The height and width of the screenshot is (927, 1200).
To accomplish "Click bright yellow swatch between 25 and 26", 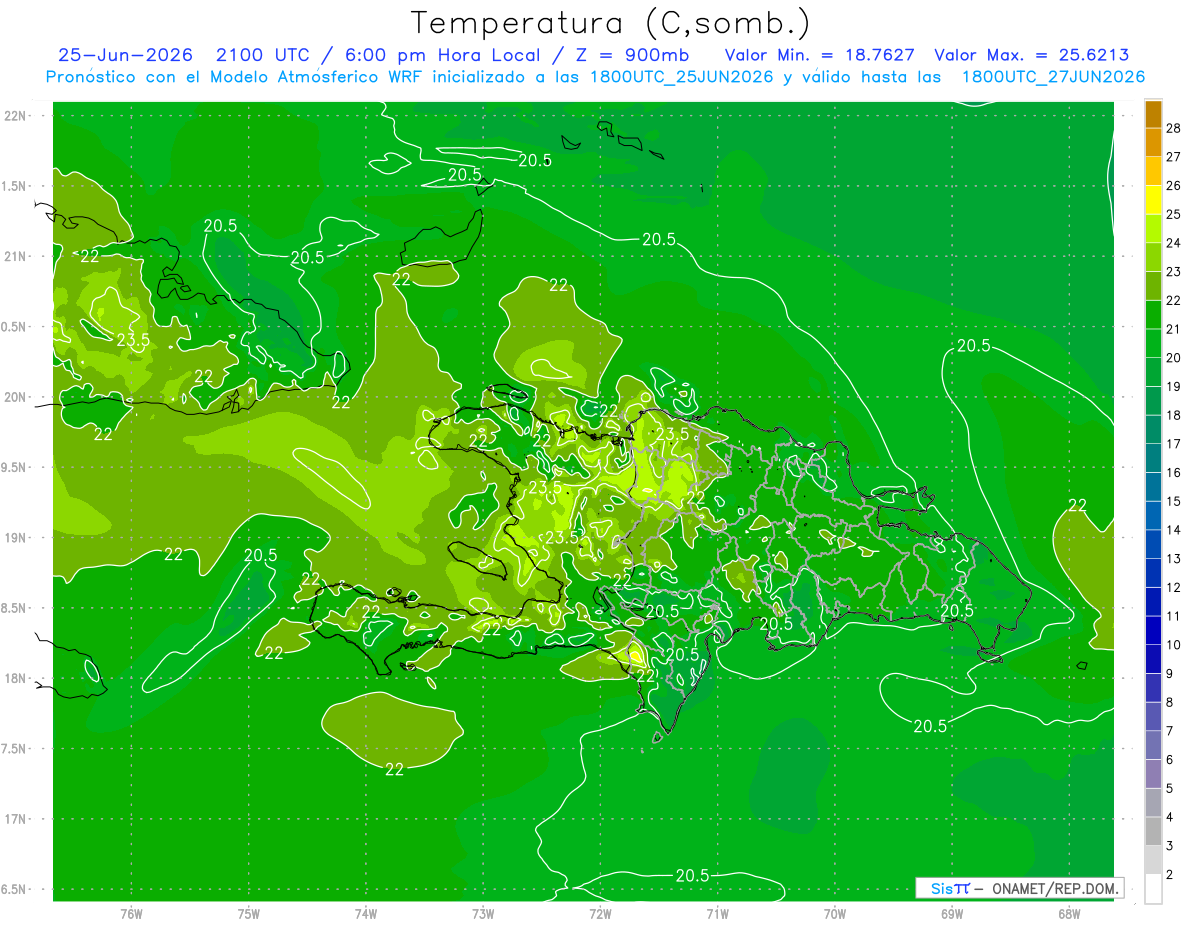I will click(x=1153, y=201).
